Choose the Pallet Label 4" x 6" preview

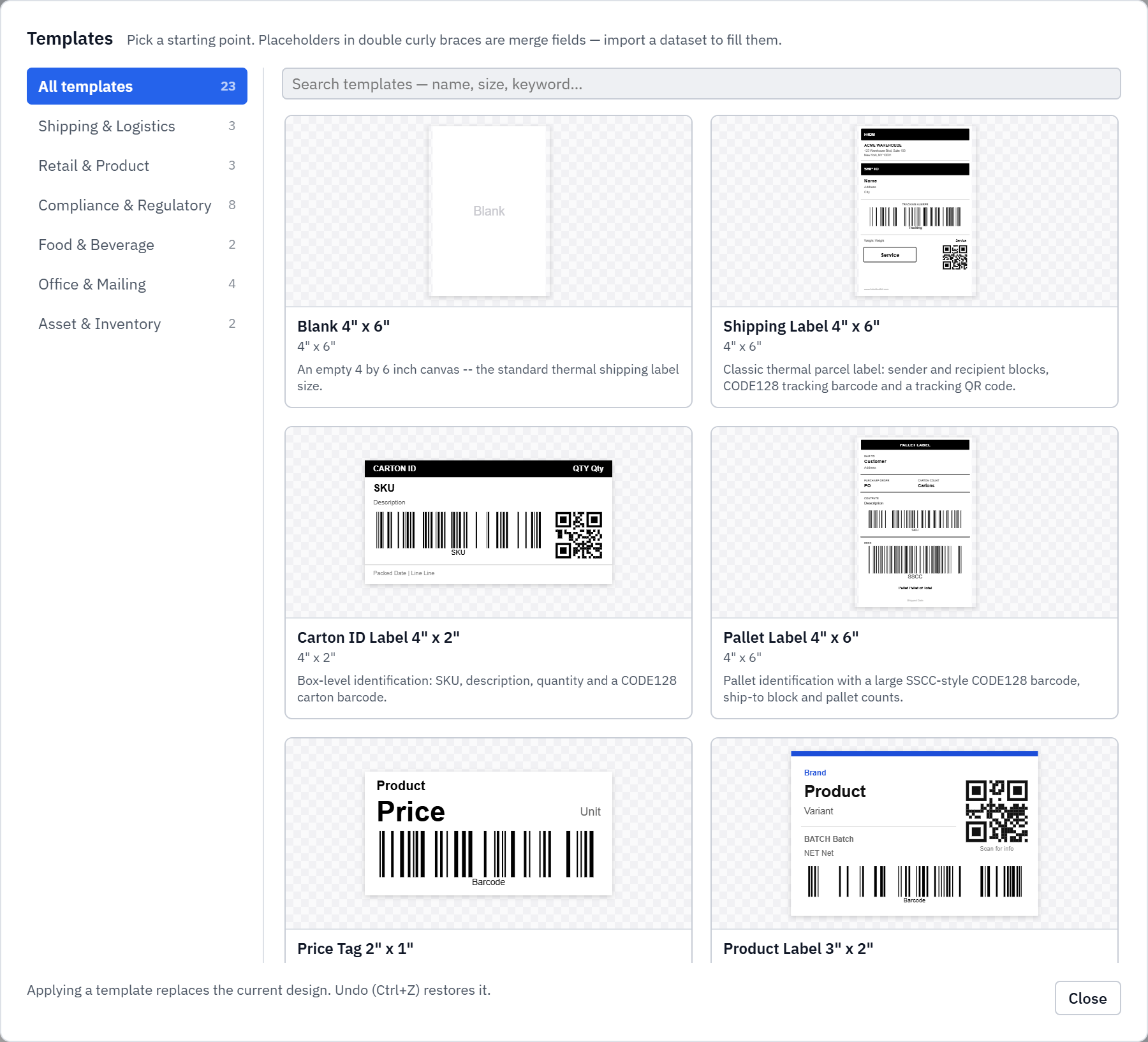915,522
